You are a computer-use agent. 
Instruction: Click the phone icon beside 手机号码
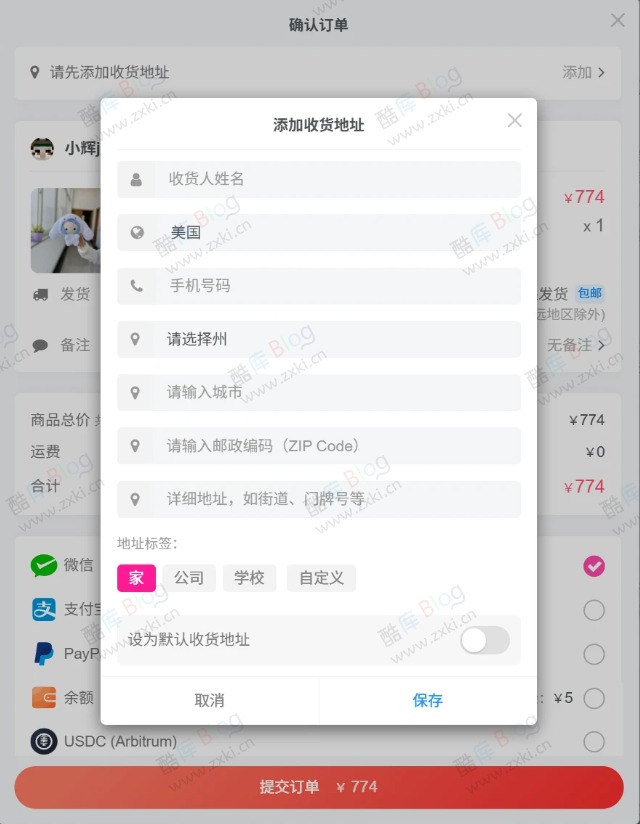click(x=137, y=286)
